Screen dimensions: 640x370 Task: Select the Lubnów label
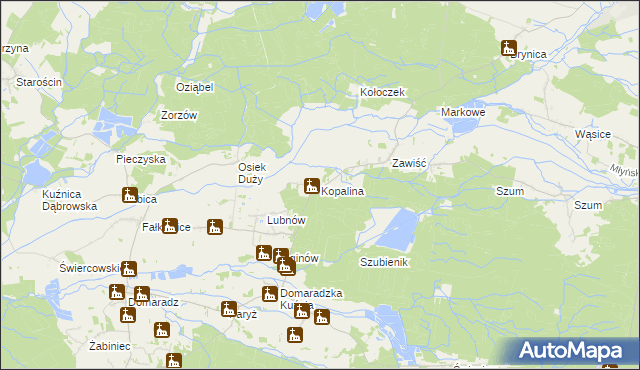pyautogui.click(x=286, y=220)
